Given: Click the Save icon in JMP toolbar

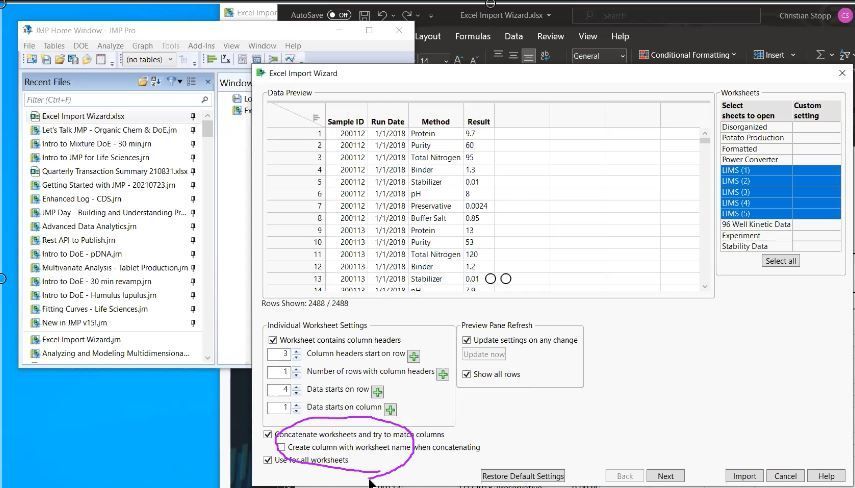Looking at the screenshot, I should (x=46, y=59).
